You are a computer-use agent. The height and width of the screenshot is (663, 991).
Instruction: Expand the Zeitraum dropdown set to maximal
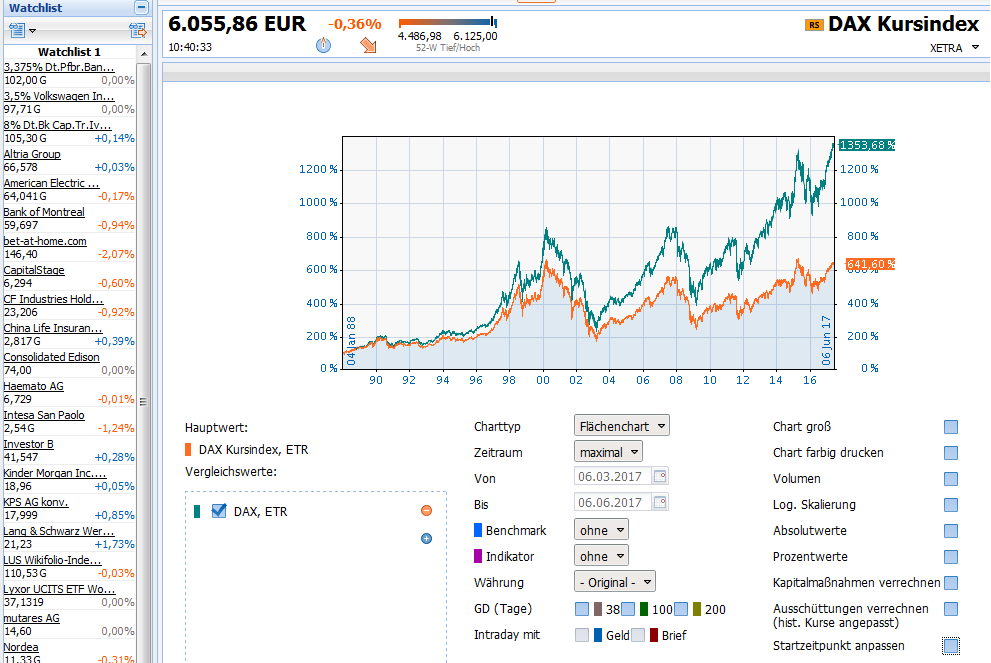608,452
